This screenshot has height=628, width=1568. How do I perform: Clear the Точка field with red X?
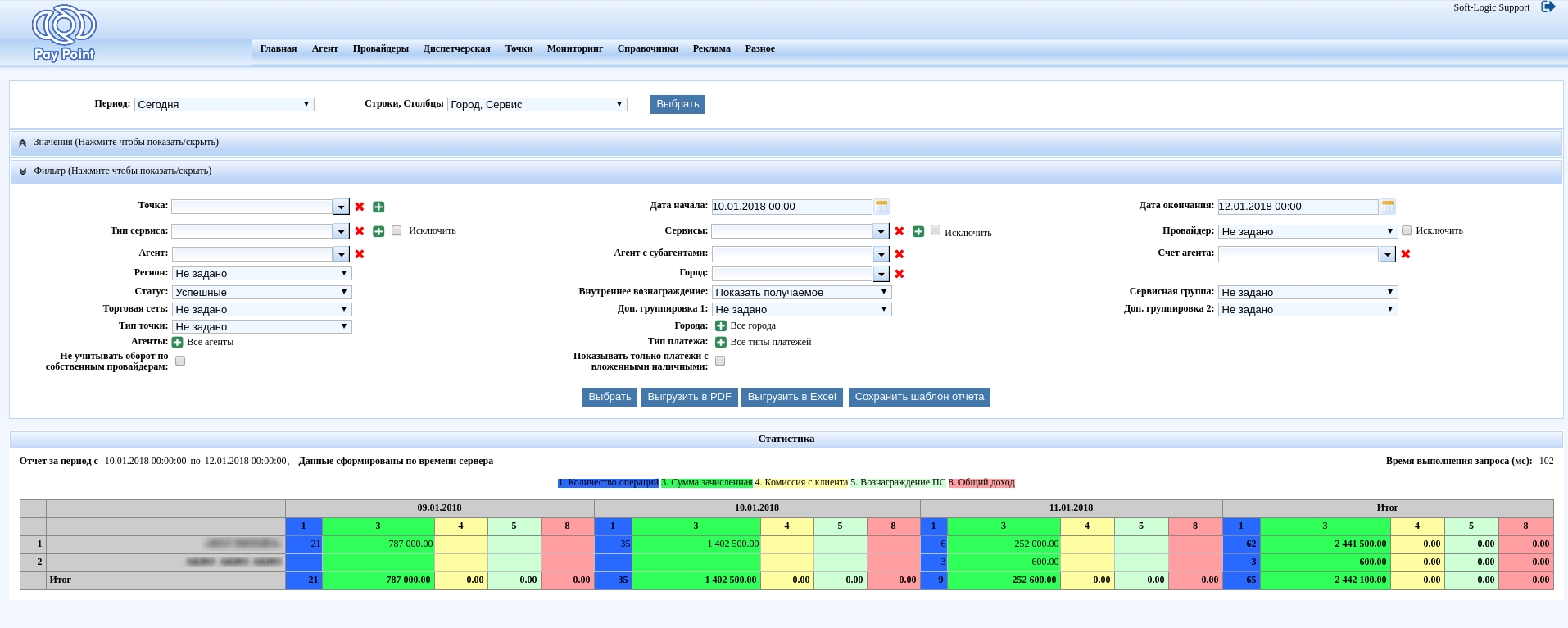click(x=360, y=207)
